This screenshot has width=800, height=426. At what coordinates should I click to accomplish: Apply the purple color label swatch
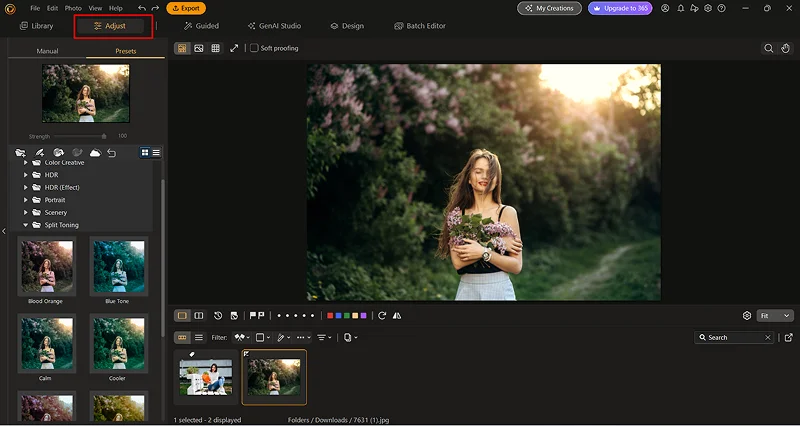click(363, 316)
